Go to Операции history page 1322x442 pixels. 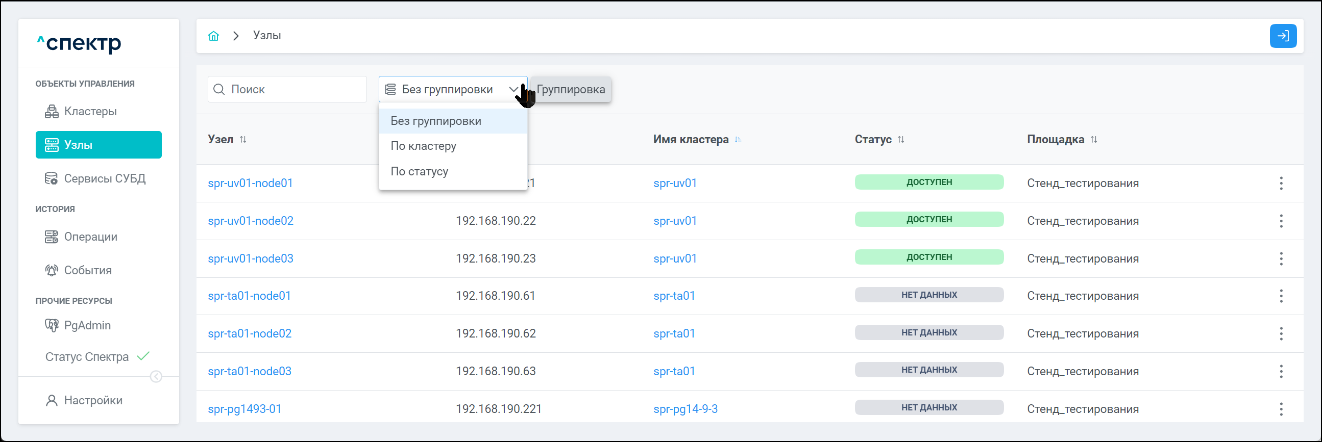click(x=90, y=237)
